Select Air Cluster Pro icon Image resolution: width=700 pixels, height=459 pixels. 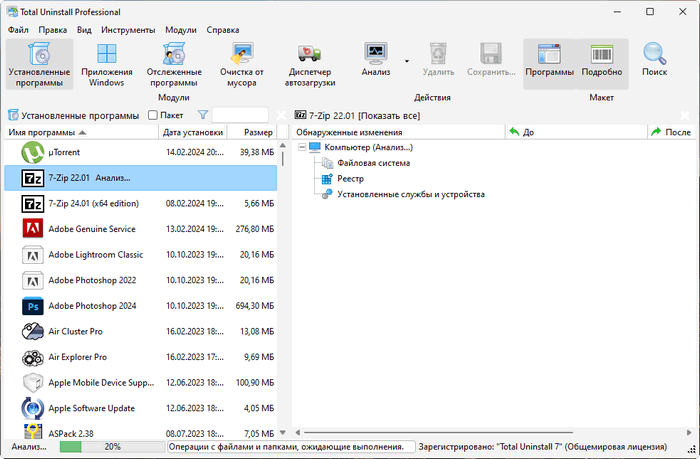click(33, 331)
